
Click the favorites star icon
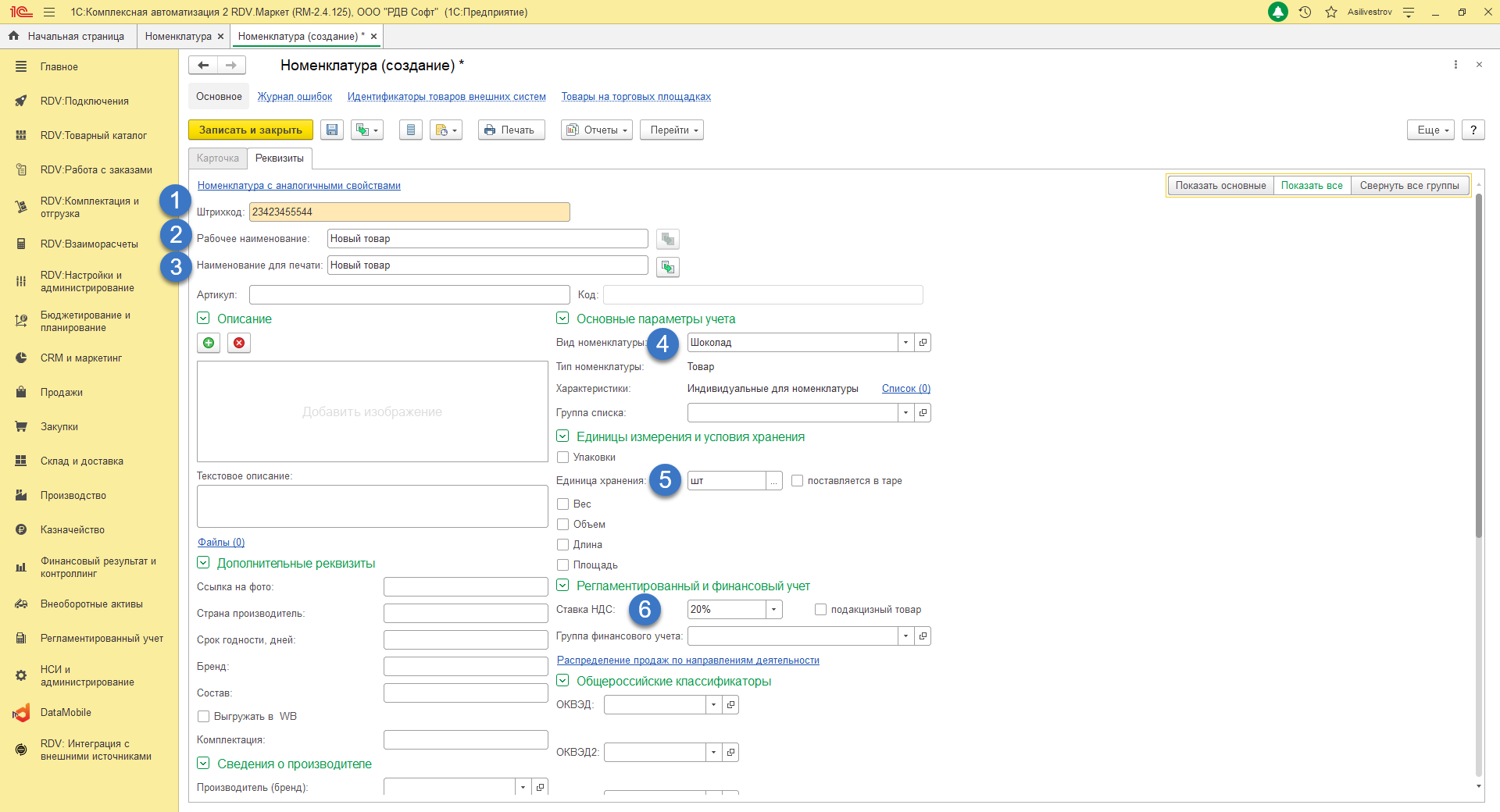coord(1331,12)
